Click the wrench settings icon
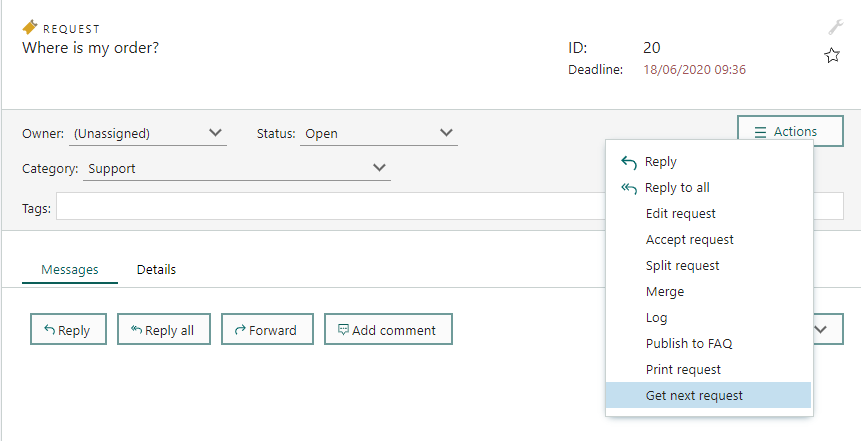 point(835,27)
